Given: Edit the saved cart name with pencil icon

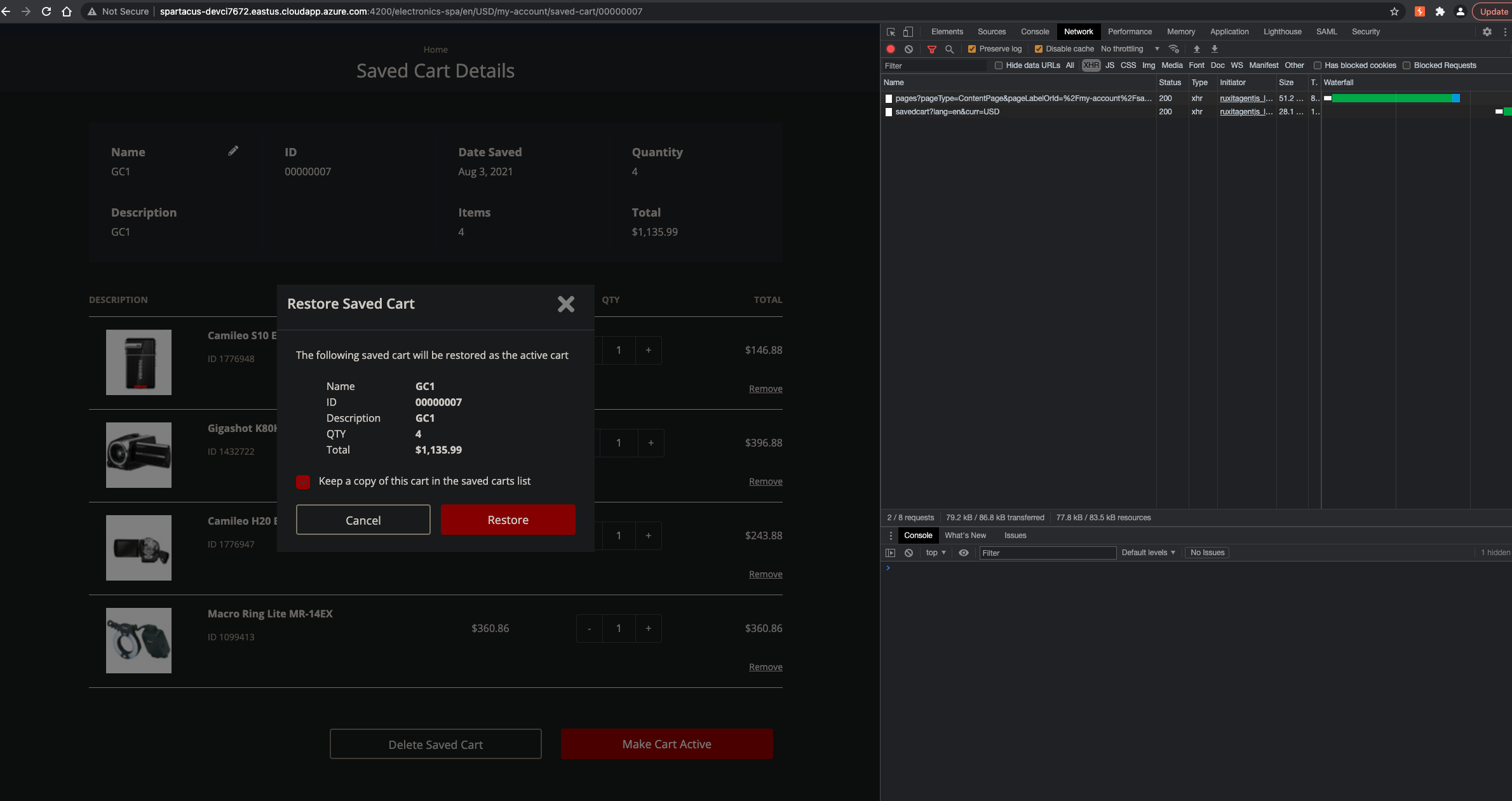Looking at the screenshot, I should [233, 151].
